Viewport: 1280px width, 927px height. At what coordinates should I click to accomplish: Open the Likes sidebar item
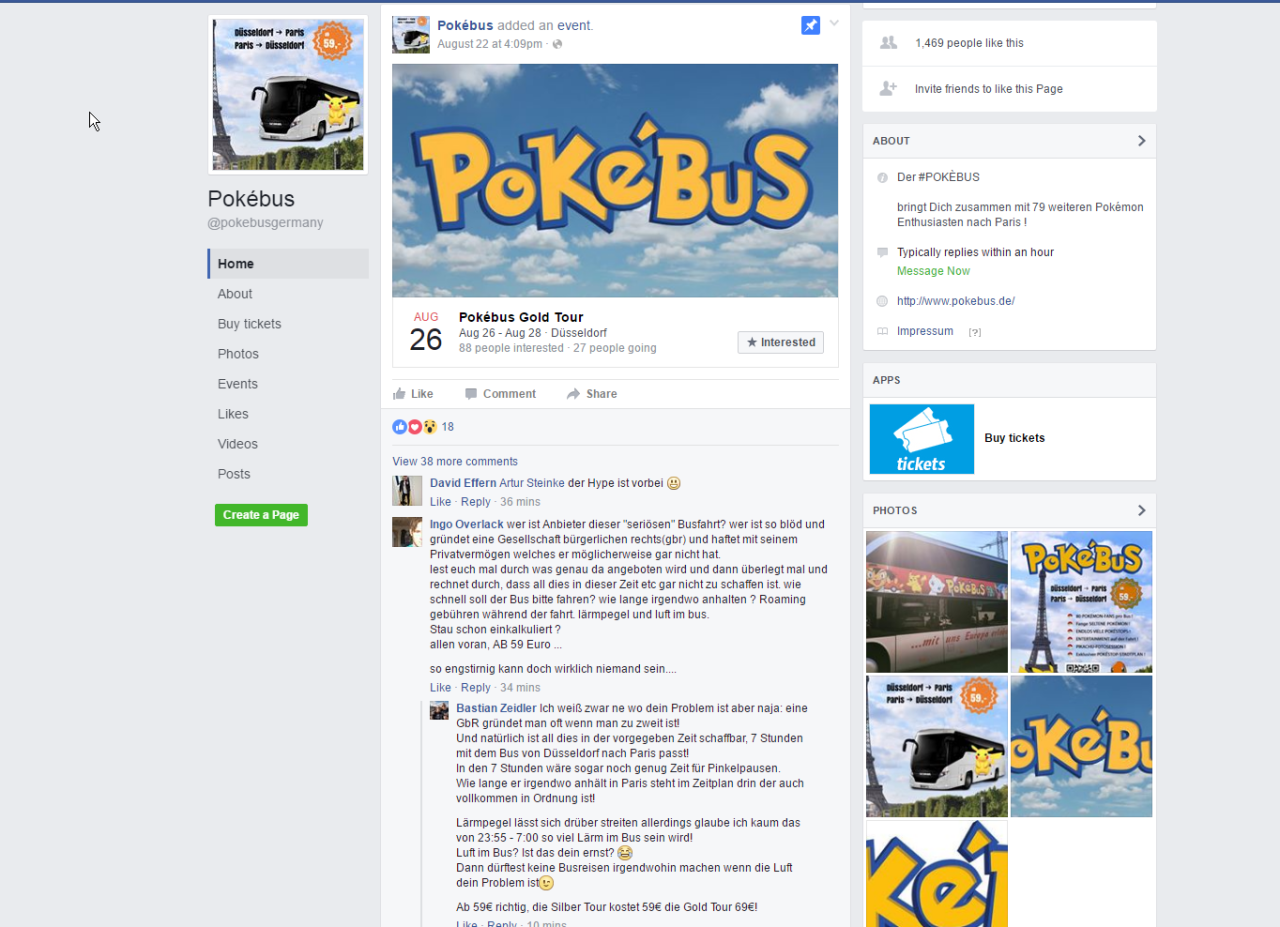pos(233,414)
